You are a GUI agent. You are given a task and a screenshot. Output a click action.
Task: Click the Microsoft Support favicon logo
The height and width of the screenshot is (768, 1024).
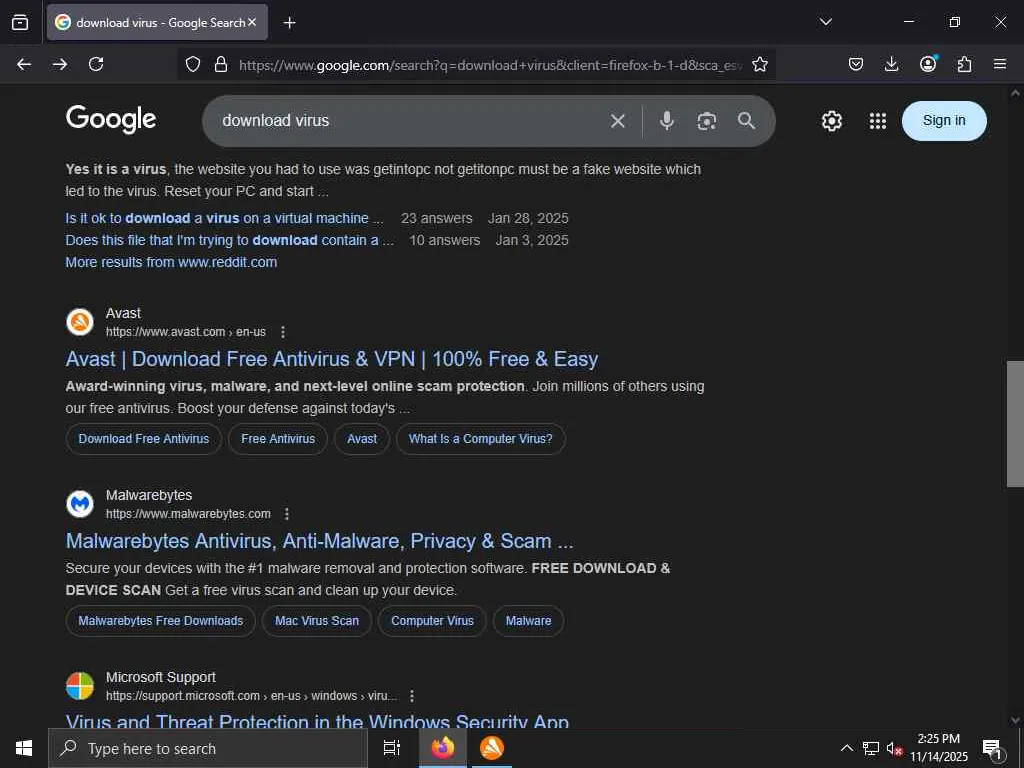[x=80, y=686]
